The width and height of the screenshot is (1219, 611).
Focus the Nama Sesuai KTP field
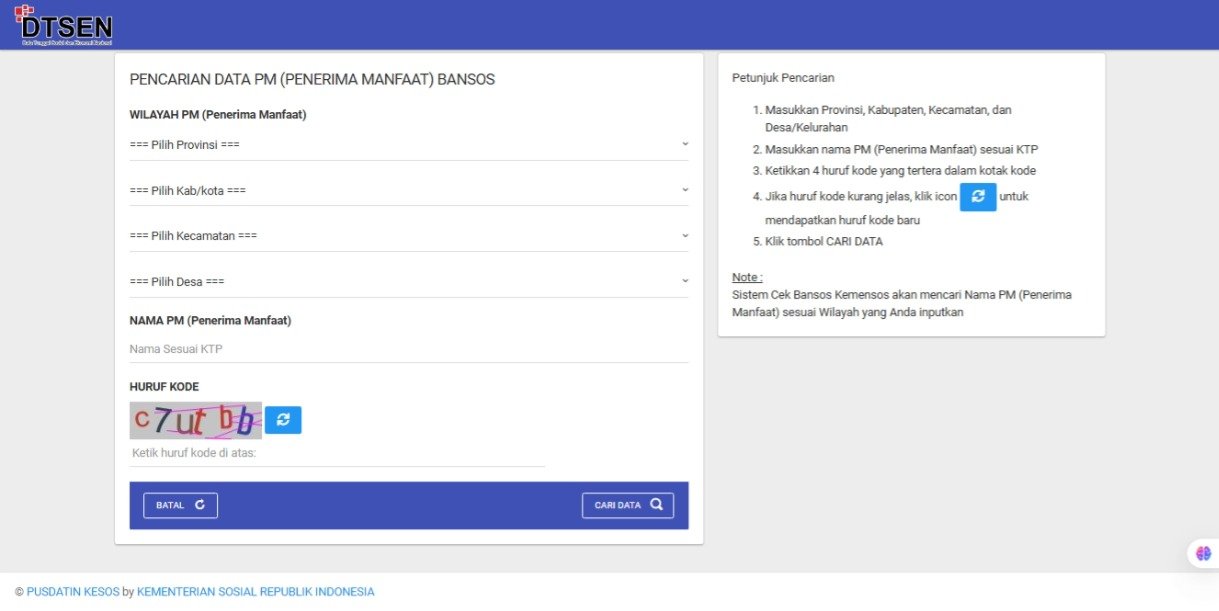(408, 349)
